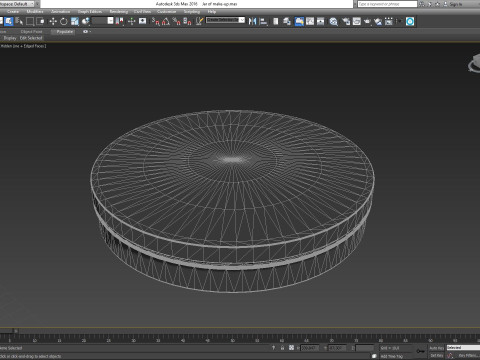The image size is (480, 360).
Task: Click Use Pivot Point Center icon
Action: tap(119, 21)
